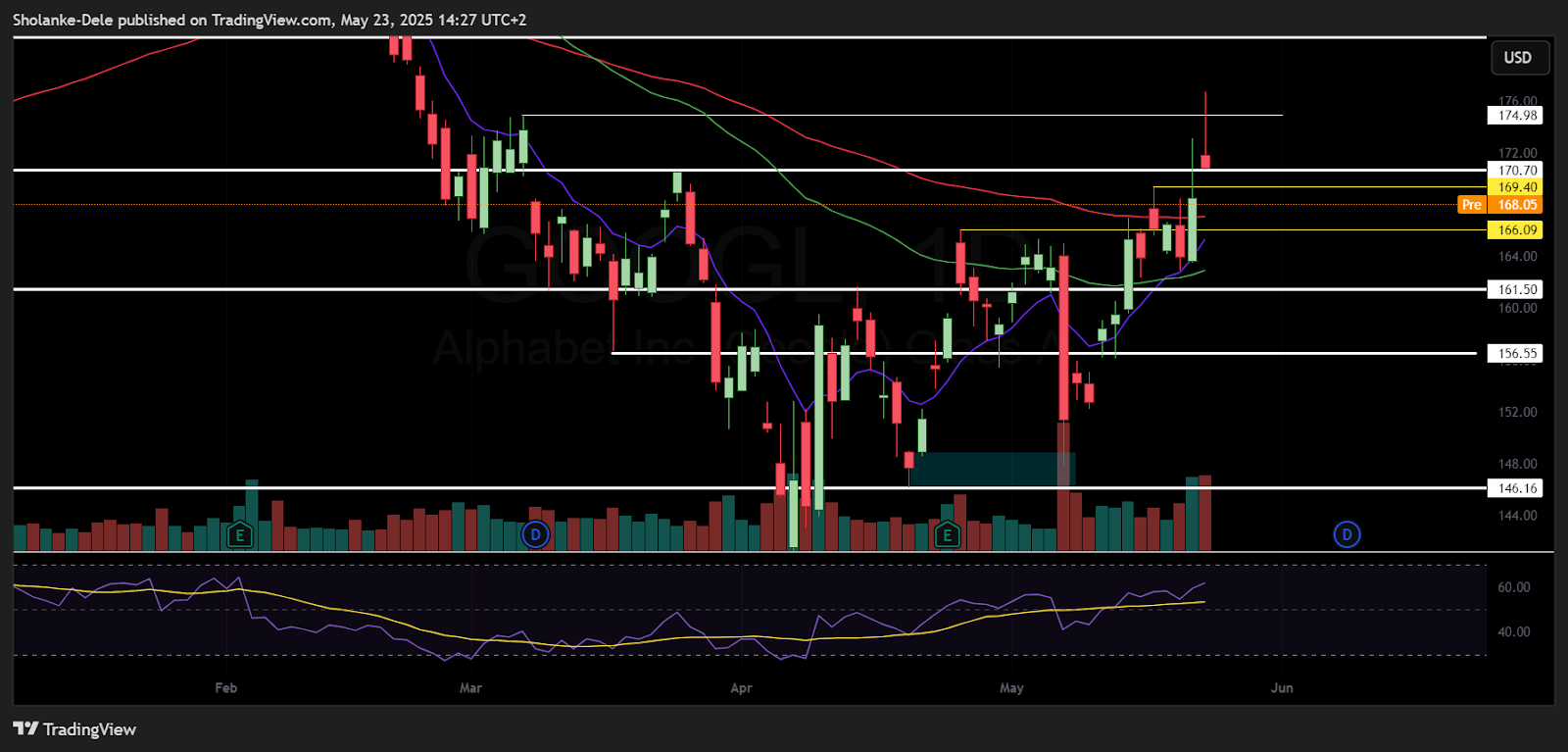Click the May label on time axis

pos(1011,688)
